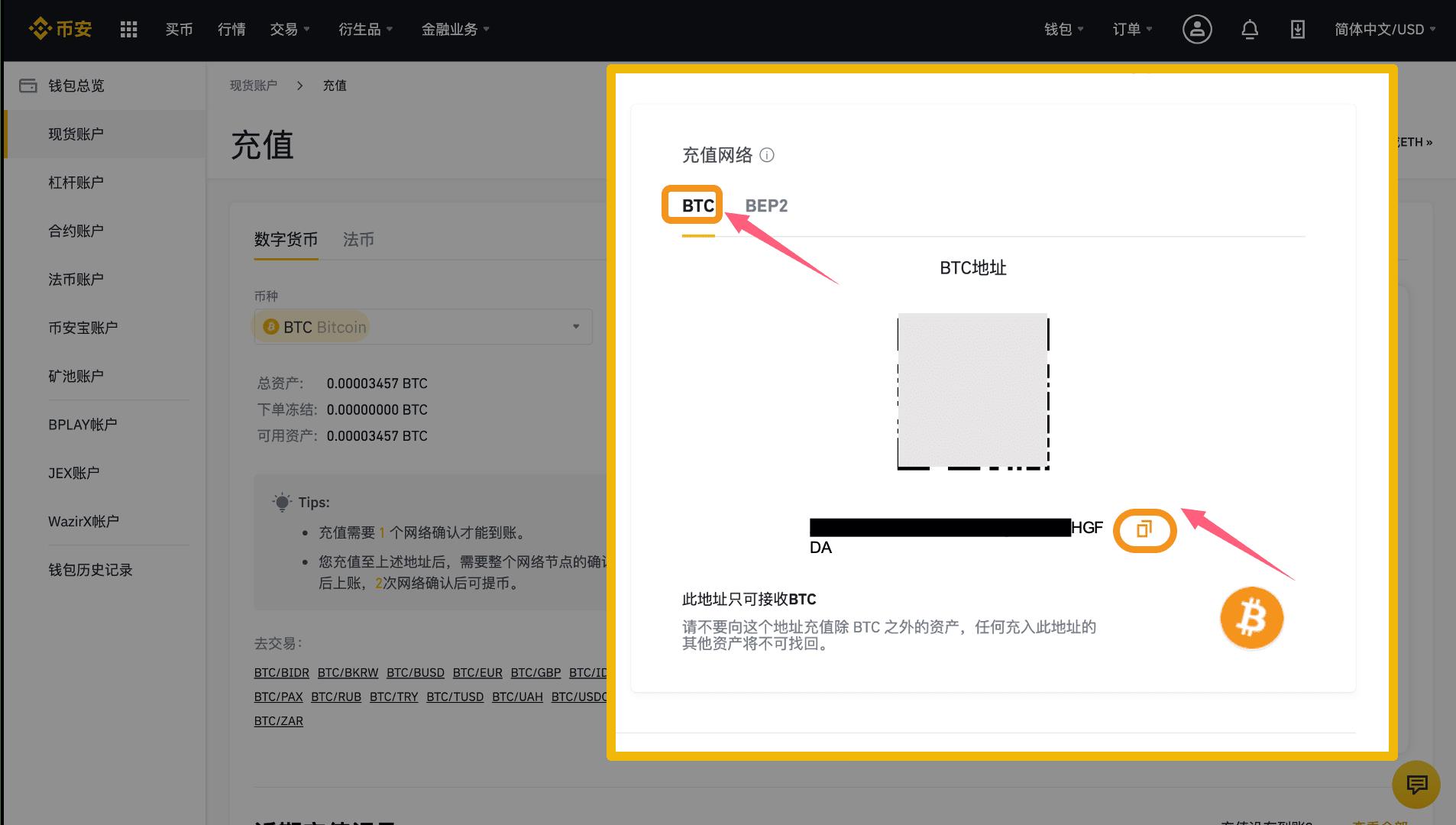The image size is (1456, 825).
Task: Open the BTC/TRY trading pair link
Action: [394, 697]
